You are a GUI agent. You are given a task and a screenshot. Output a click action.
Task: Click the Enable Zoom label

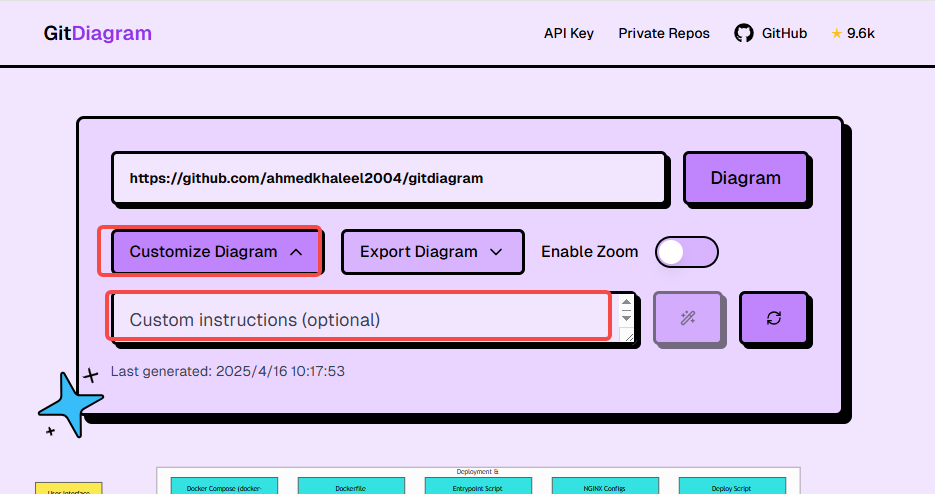tap(590, 252)
